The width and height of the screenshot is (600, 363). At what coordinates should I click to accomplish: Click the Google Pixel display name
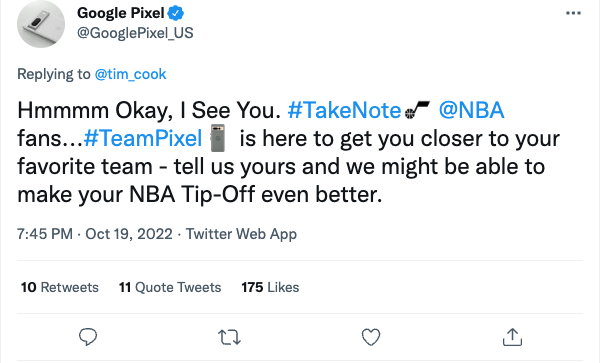(x=121, y=13)
